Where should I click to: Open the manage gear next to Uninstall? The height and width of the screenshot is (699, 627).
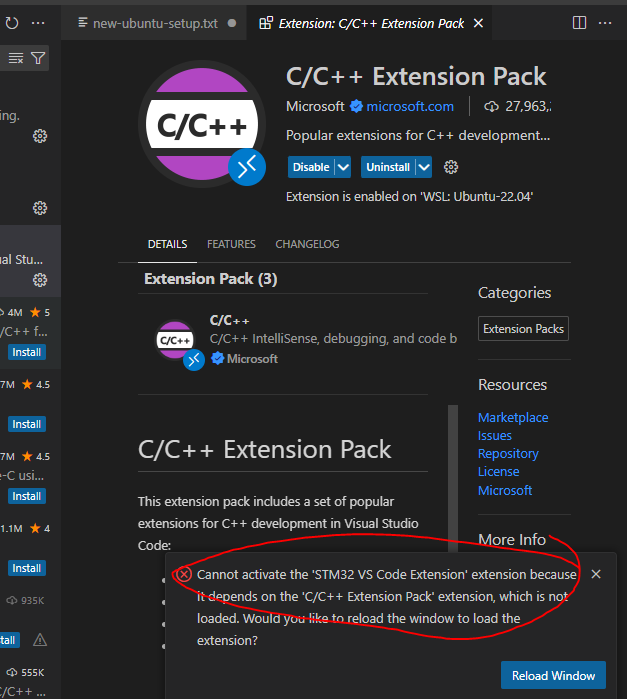(x=451, y=167)
